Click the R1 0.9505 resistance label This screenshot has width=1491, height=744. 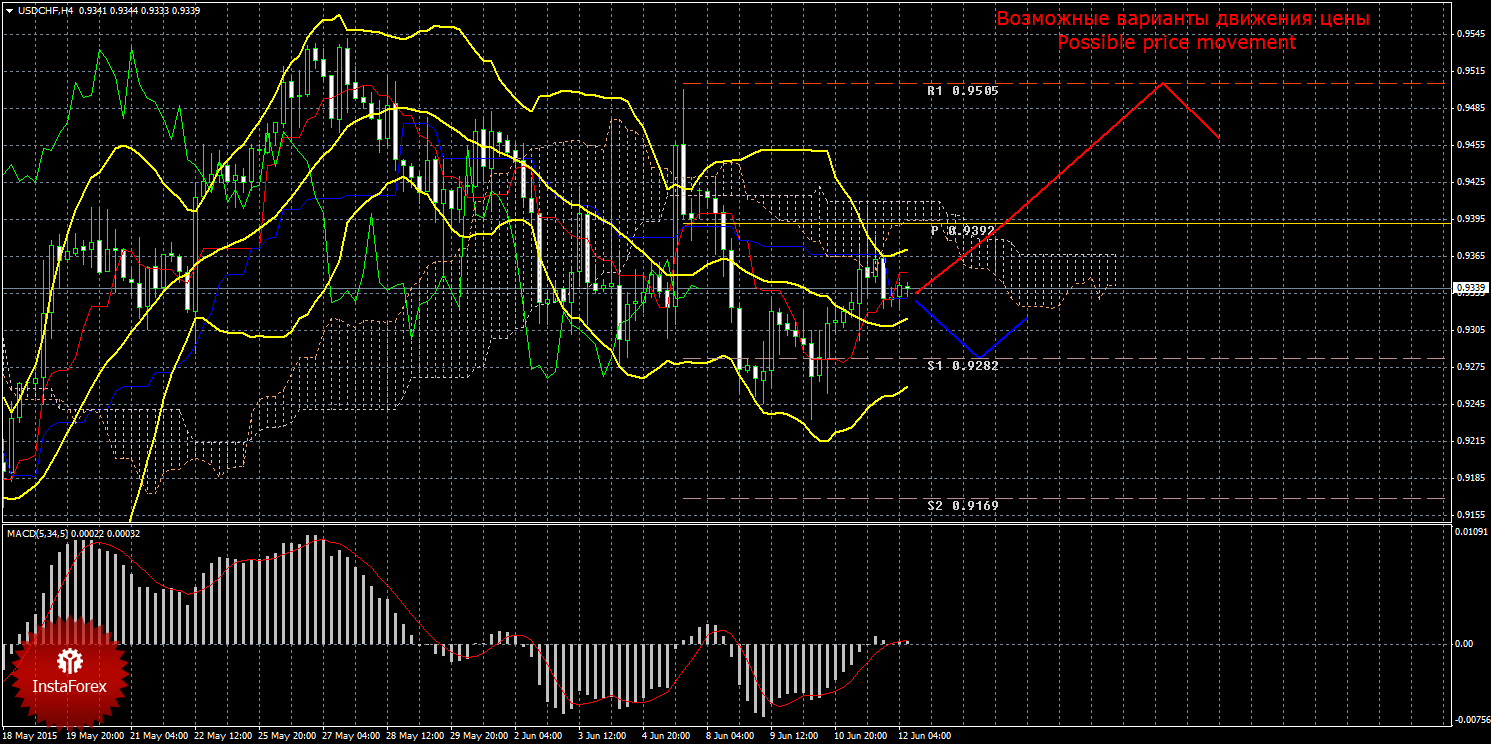(962, 90)
